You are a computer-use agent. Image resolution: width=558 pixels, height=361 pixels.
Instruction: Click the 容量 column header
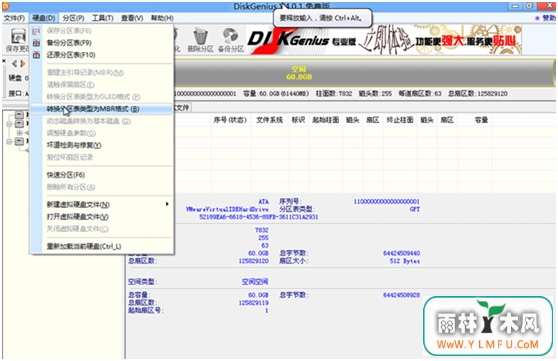click(x=481, y=120)
